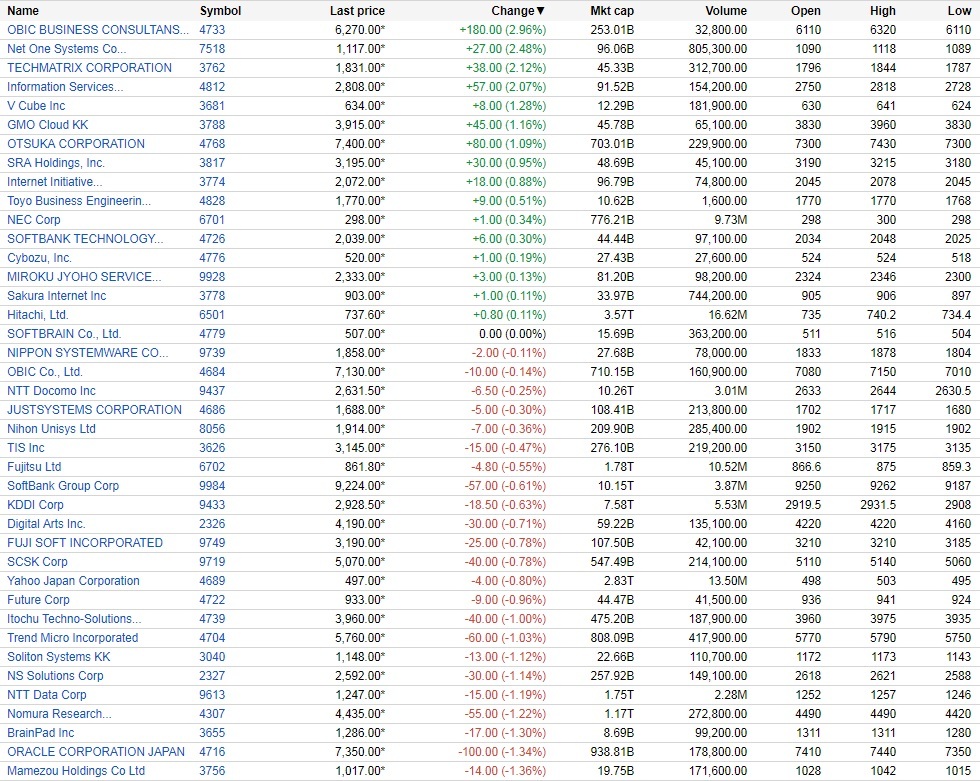Open NEC Corp link

pyautogui.click(x=34, y=220)
